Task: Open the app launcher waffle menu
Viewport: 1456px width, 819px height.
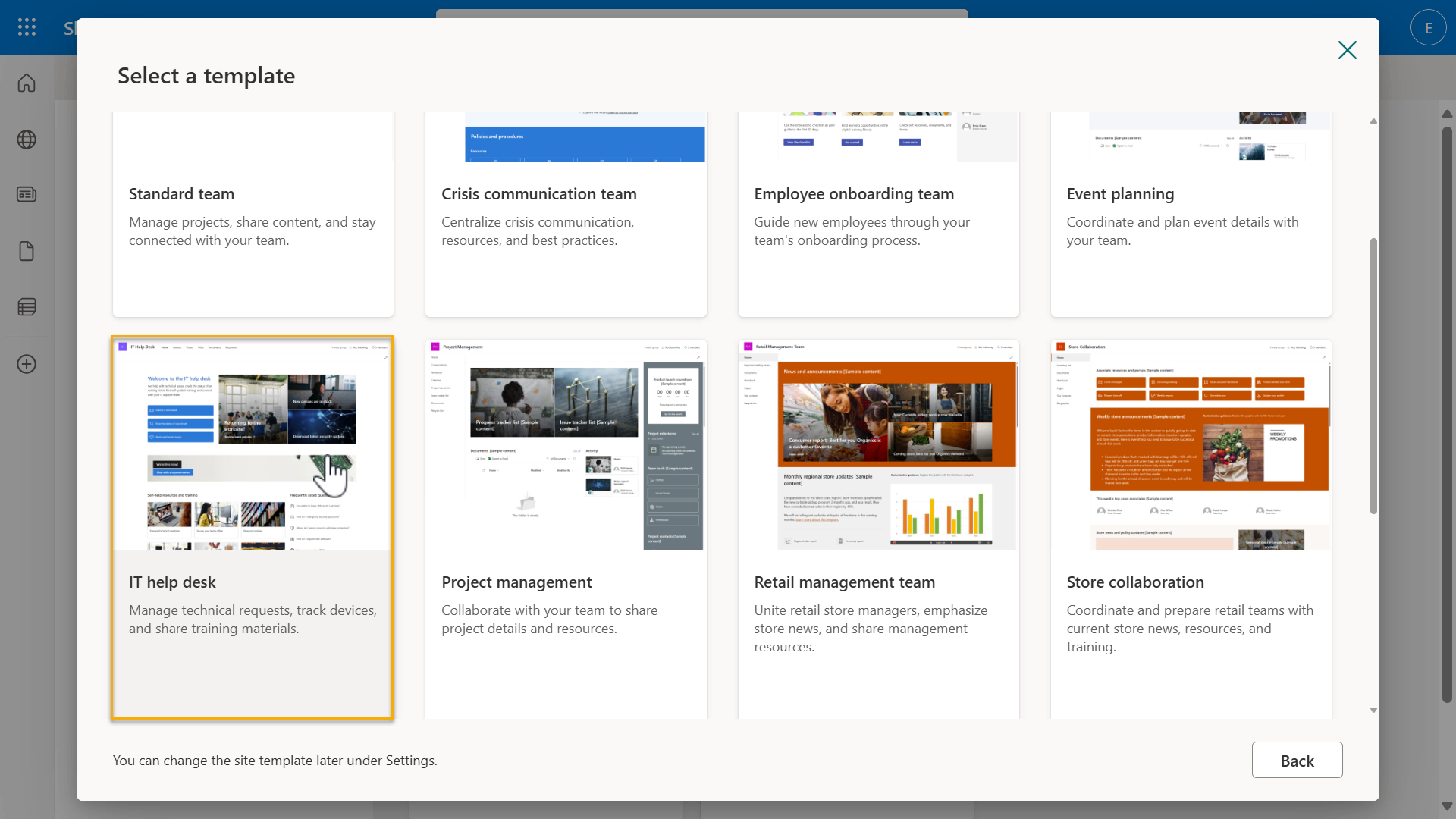Action: (26, 27)
